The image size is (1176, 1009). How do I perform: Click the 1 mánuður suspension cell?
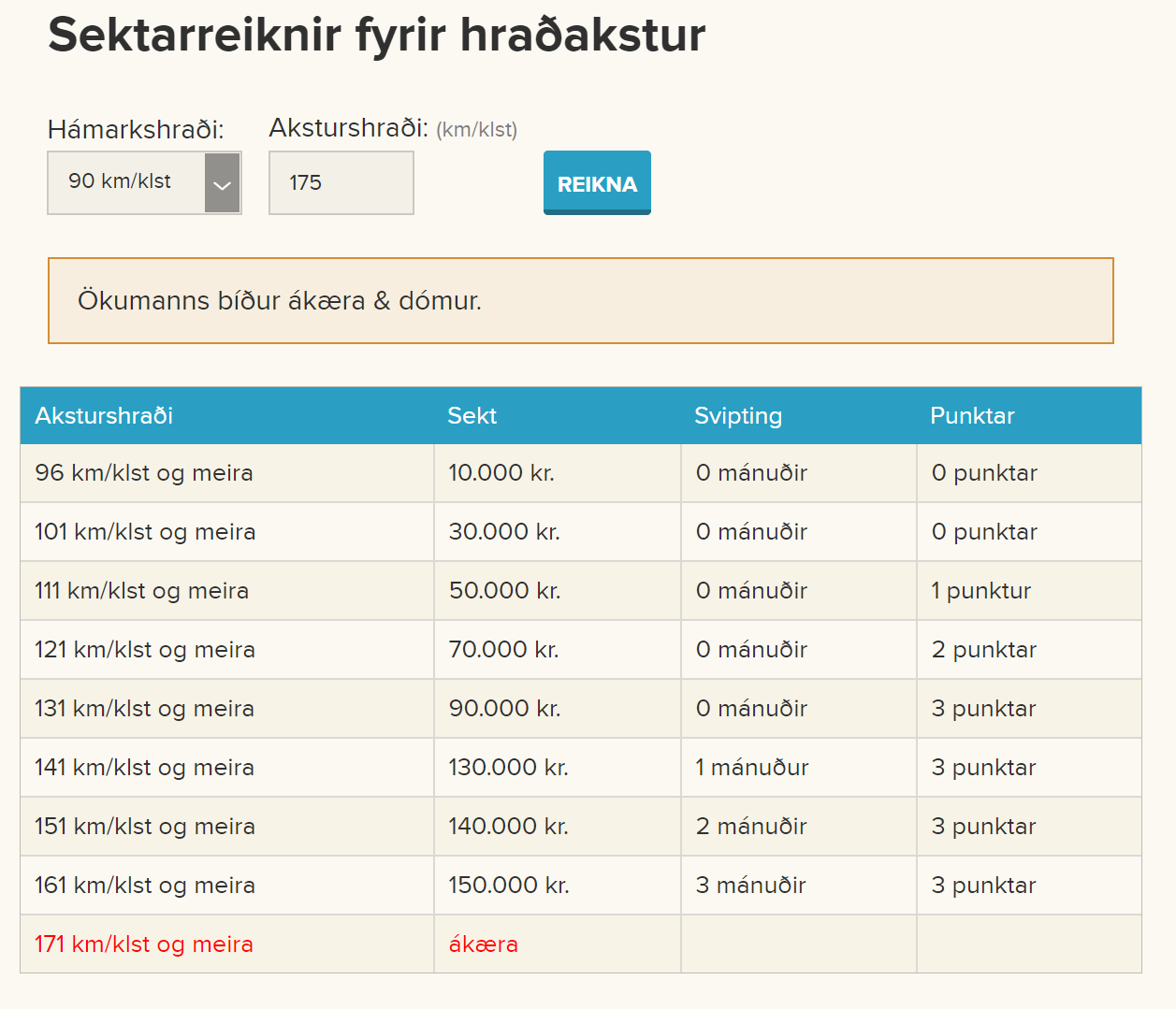pos(748,767)
